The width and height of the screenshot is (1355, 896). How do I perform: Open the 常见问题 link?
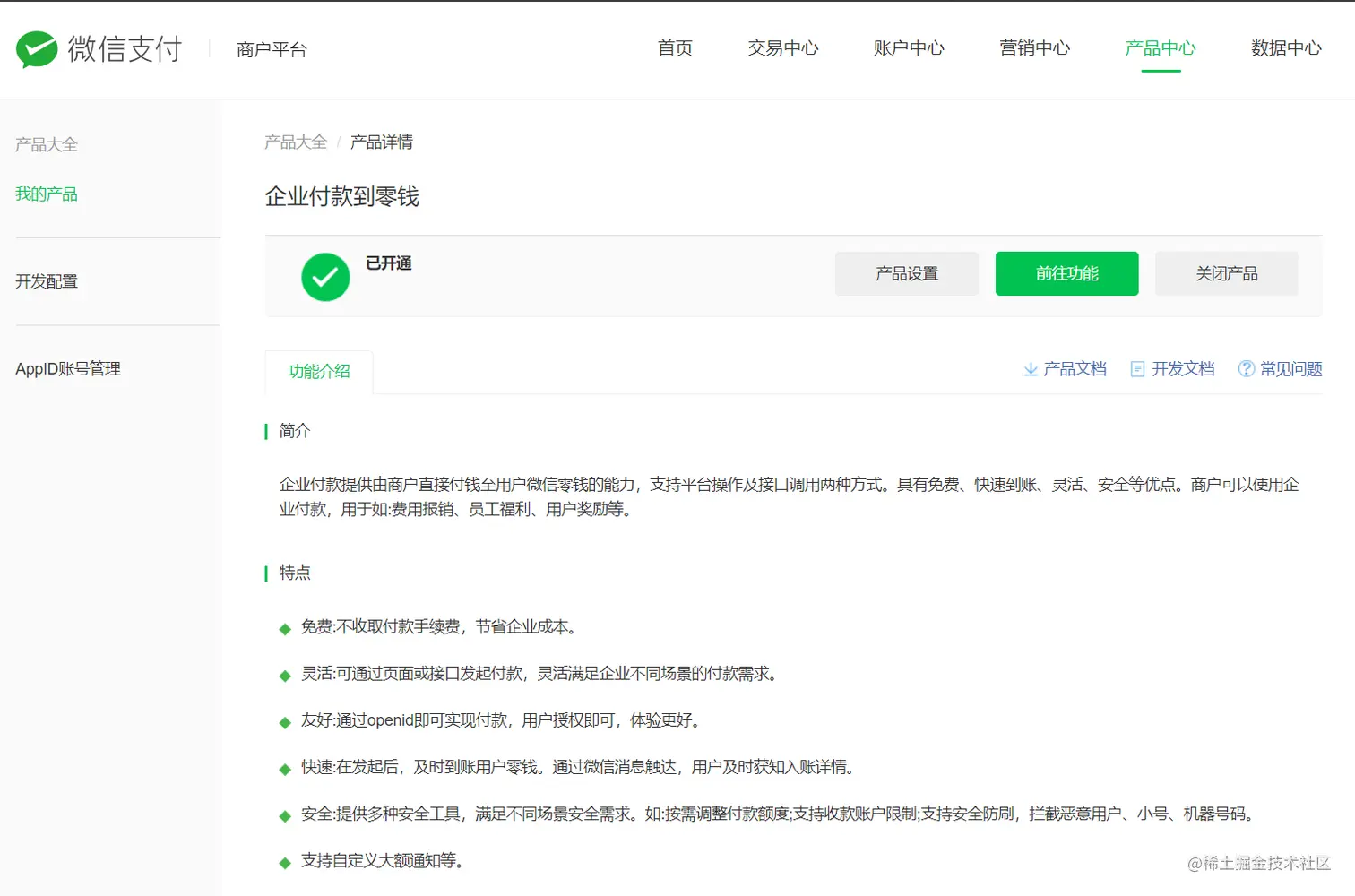[x=1291, y=369]
